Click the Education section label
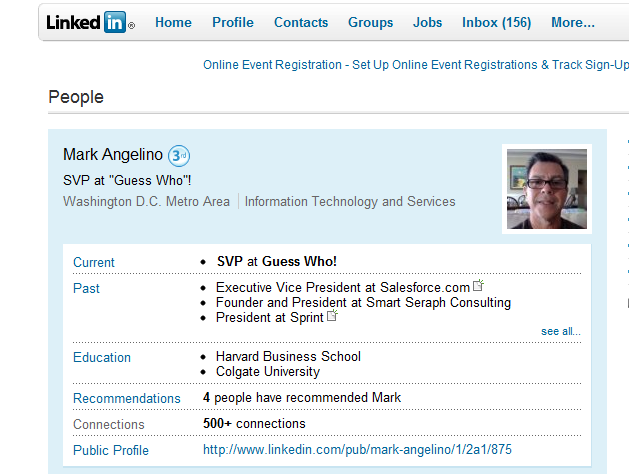This screenshot has height=474, width=629. coord(102,357)
